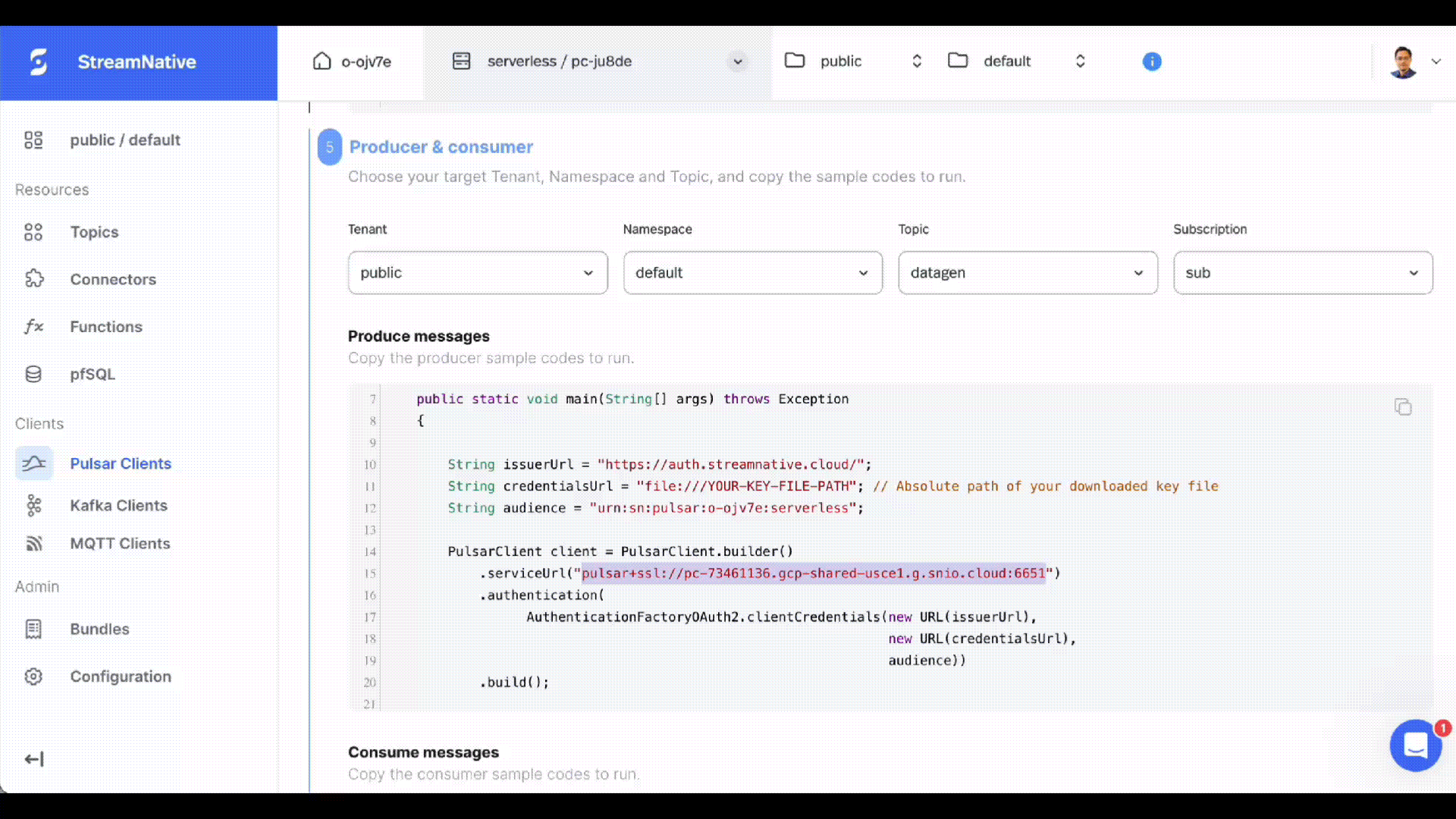
Task: Click the o-ojv7e organization label
Action: [x=366, y=62]
